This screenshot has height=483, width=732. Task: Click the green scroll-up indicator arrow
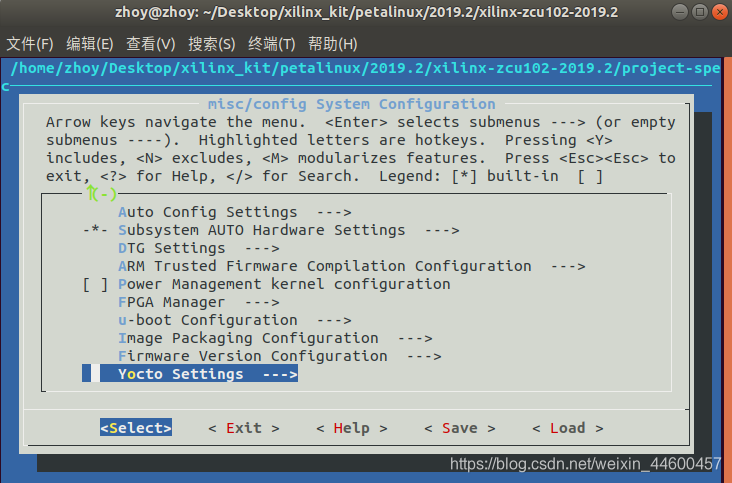click(x=91, y=193)
